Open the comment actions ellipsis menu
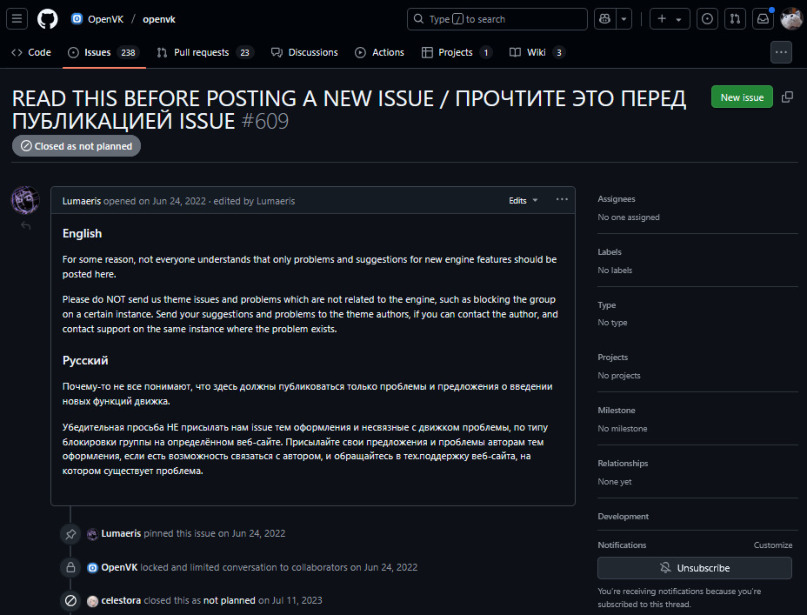This screenshot has width=807, height=615. click(x=562, y=200)
